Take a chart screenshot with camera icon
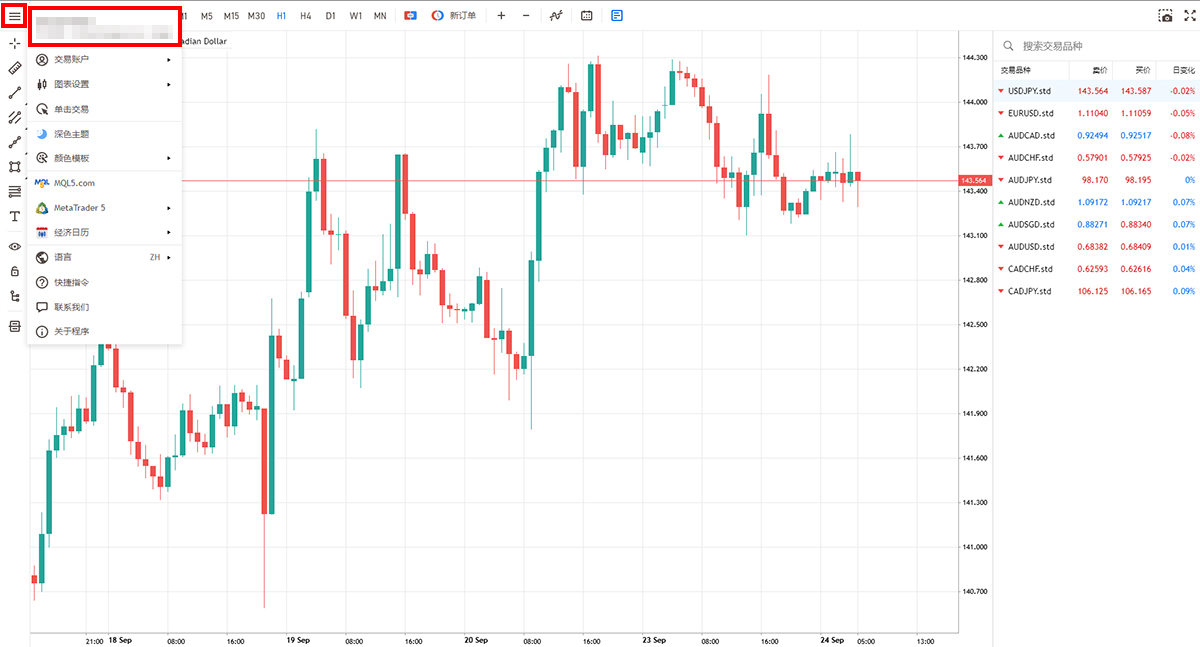Image resolution: width=1200 pixels, height=647 pixels. [x=1164, y=16]
